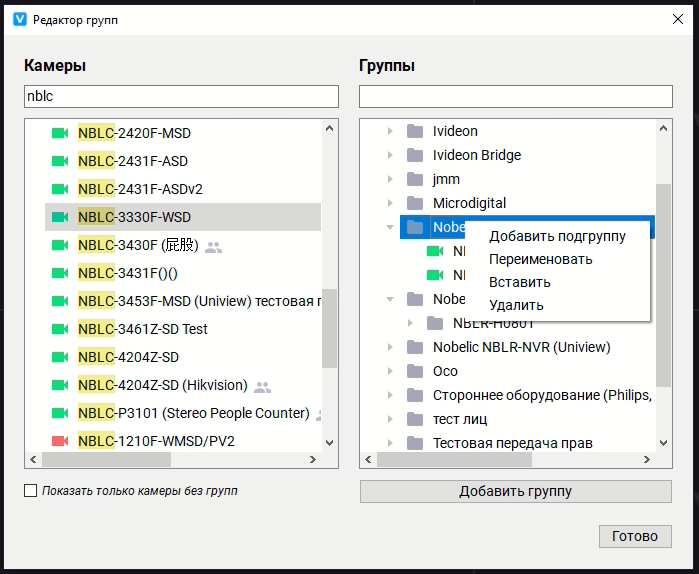Click groups list scroll up arrow
This screenshot has height=574, width=699.
click(663, 128)
